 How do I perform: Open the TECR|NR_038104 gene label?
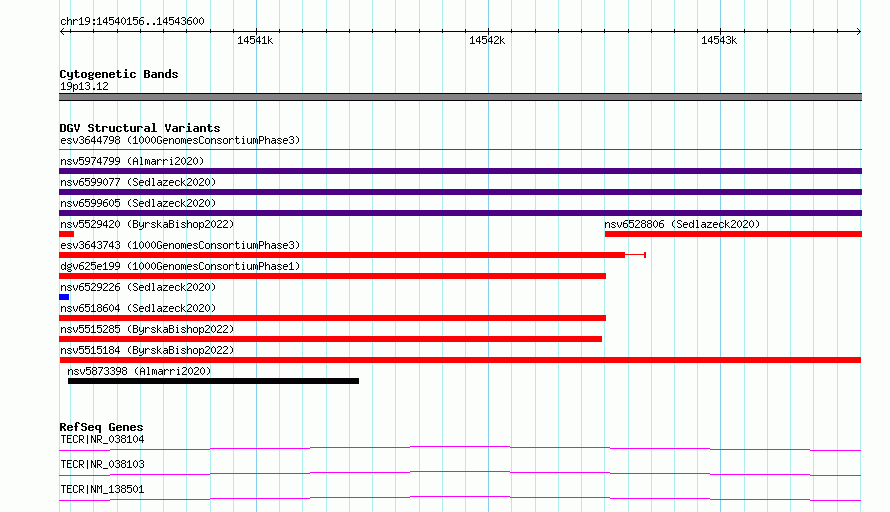[x=102, y=439]
